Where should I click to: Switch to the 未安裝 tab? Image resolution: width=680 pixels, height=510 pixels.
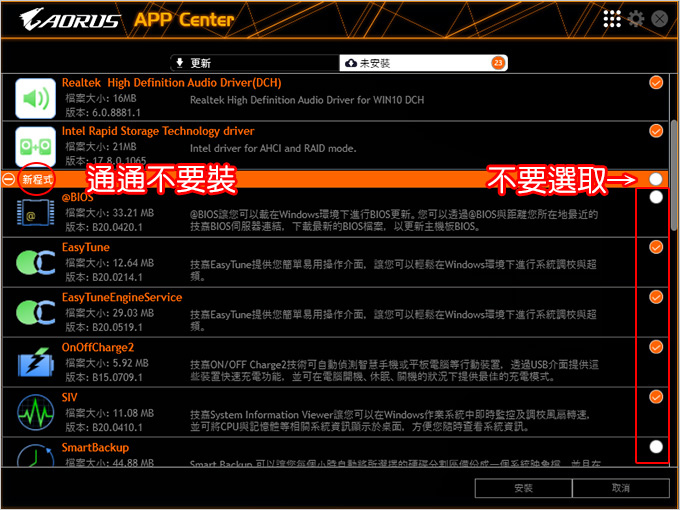coord(423,63)
